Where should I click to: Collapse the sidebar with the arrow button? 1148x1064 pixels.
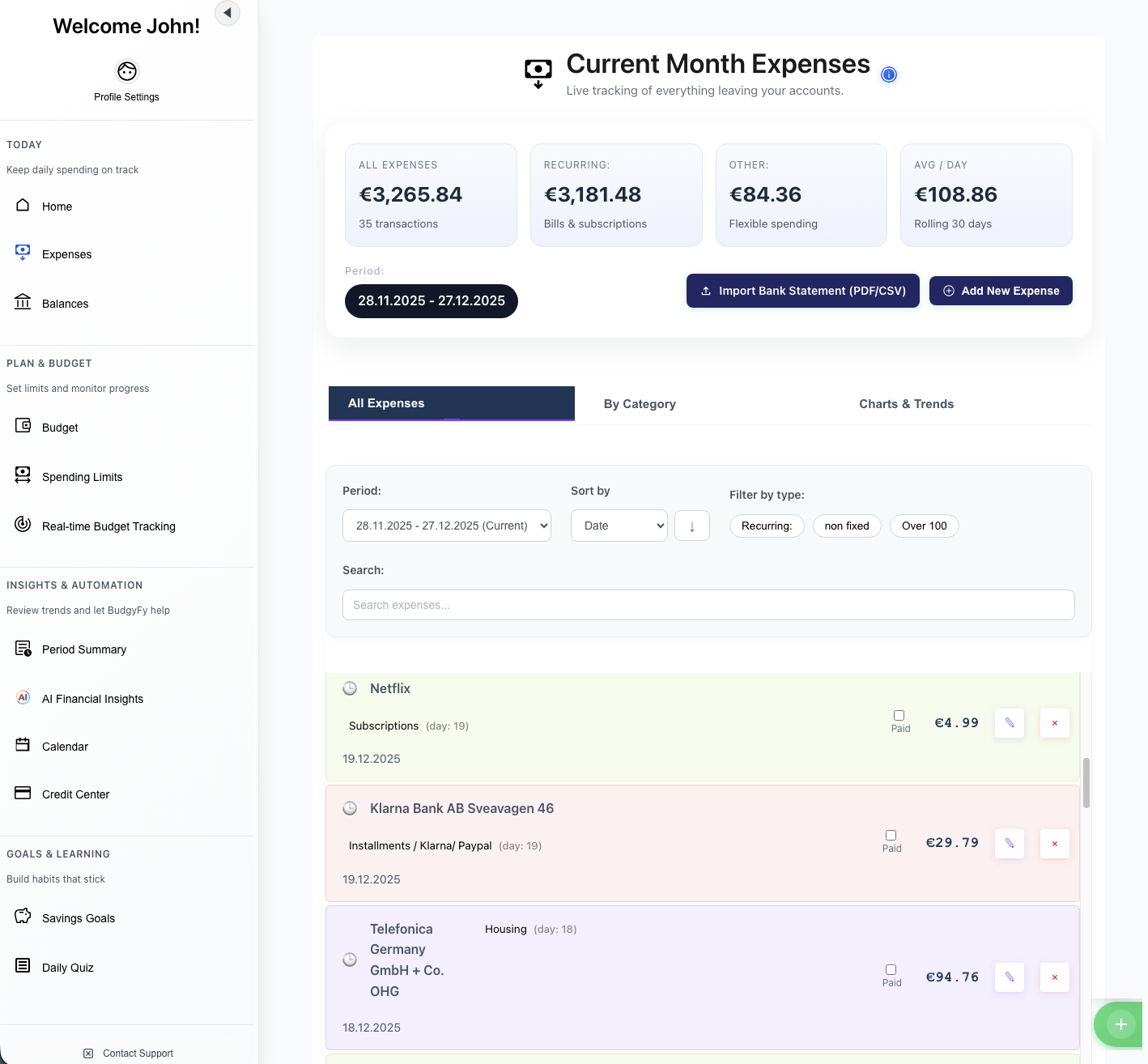[x=227, y=13]
